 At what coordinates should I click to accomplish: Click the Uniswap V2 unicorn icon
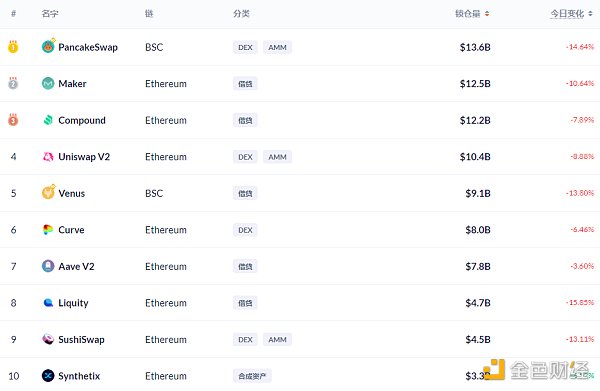(x=48, y=156)
